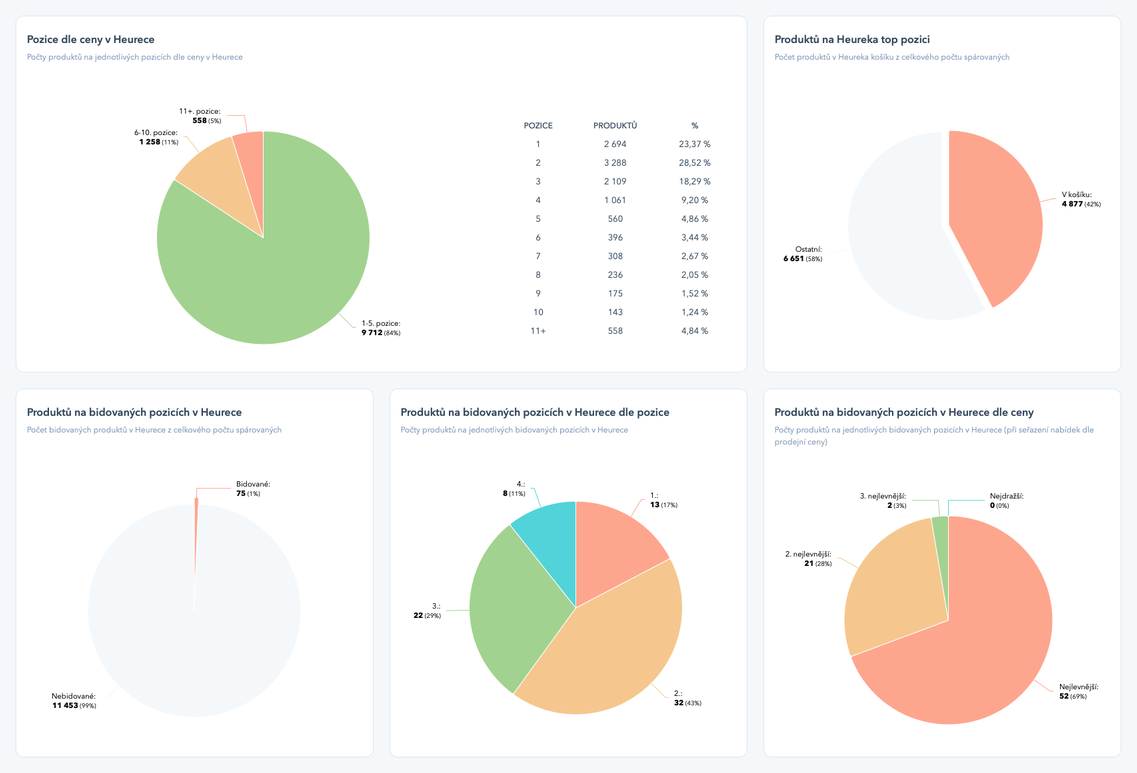The height and width of the screenshot is (773, 1137).
Task: Click the table cell showing 1 061
Action: (615, 200)
